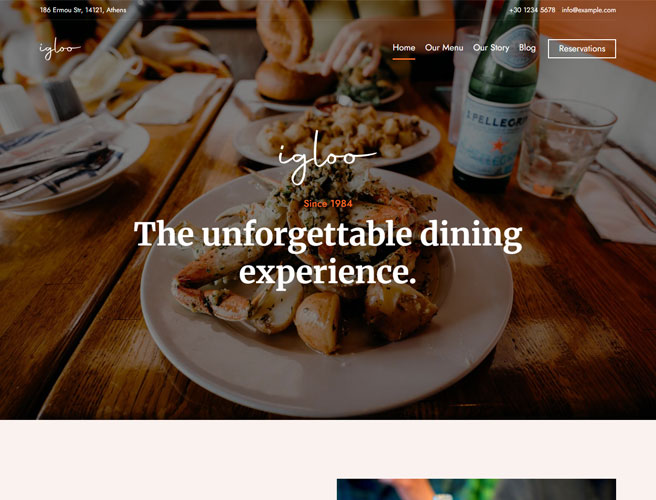Call the +30 1234 5678 phone number

(x=532, y=10)
